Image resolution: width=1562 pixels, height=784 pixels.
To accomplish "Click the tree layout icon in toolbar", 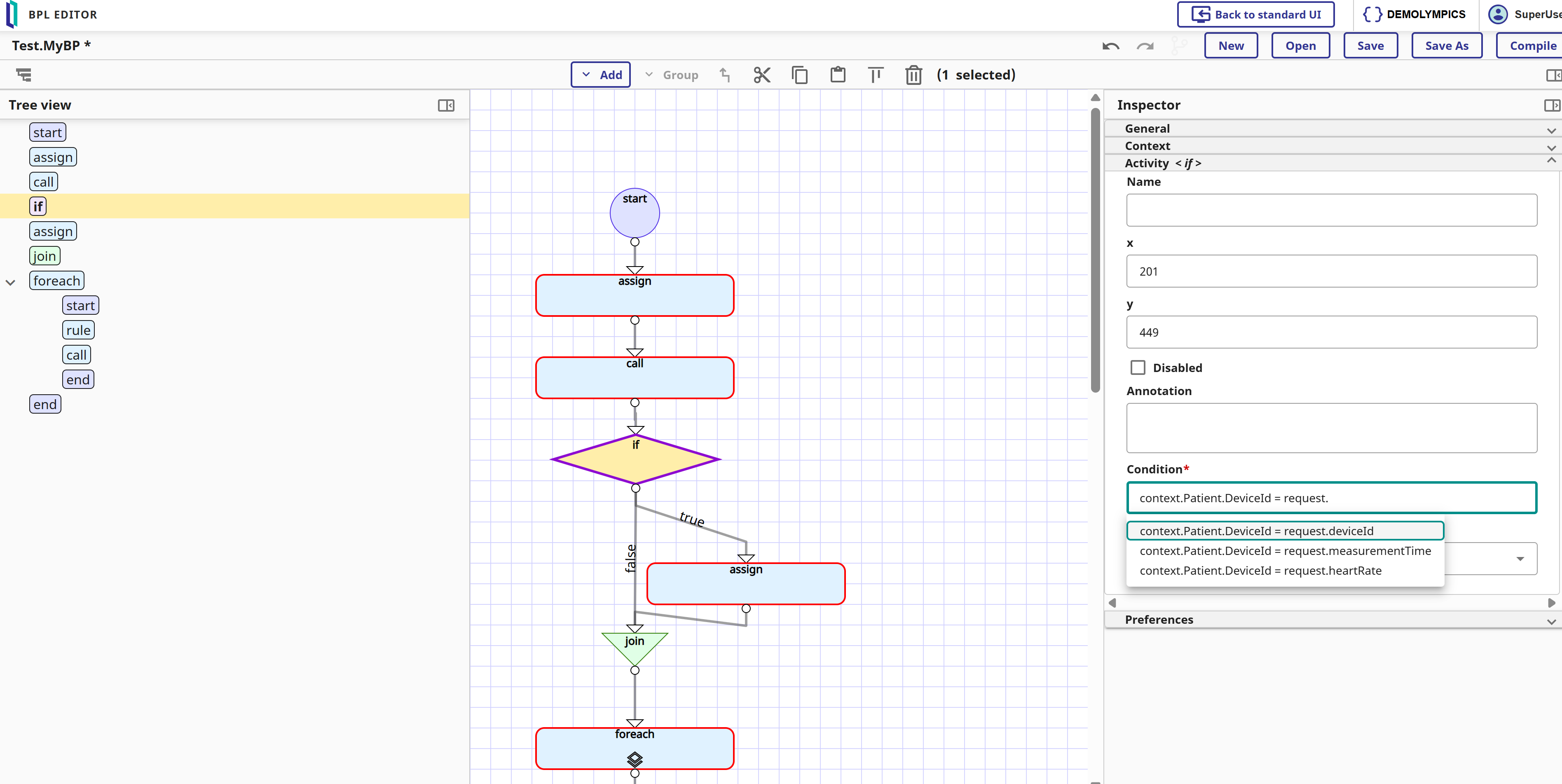I will (x=23, y=75).
